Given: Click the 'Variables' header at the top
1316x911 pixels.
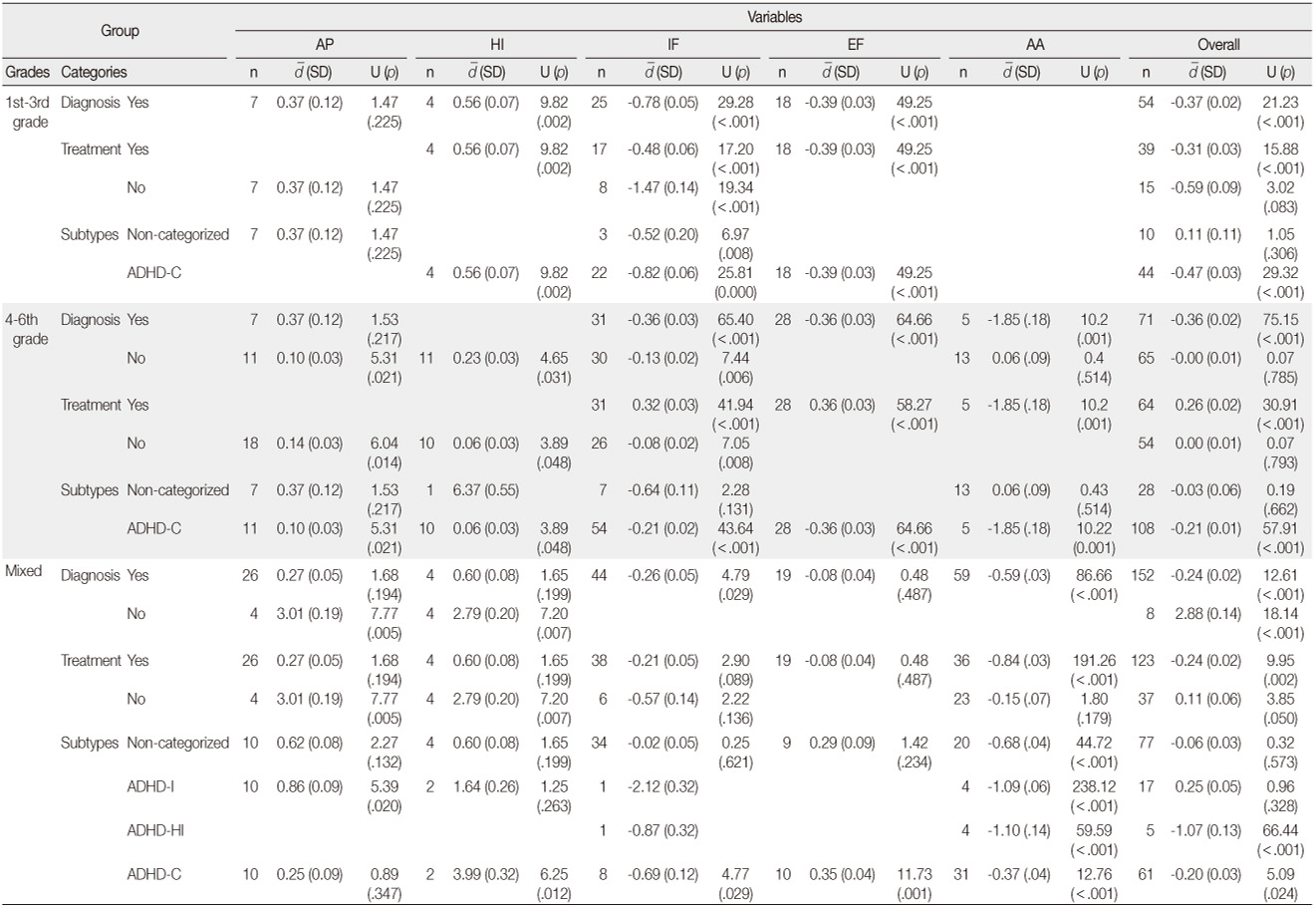Looking at the screenshot, I should pyautogui.click(x=774, y=17).
